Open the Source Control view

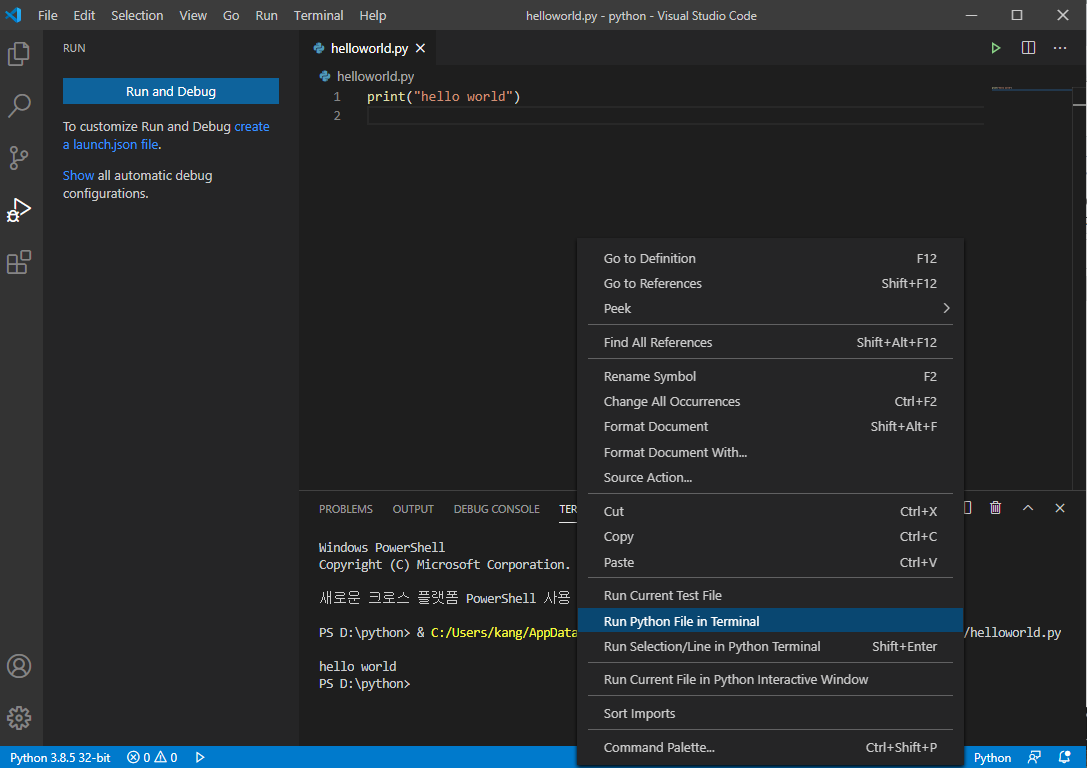[19, 158]
